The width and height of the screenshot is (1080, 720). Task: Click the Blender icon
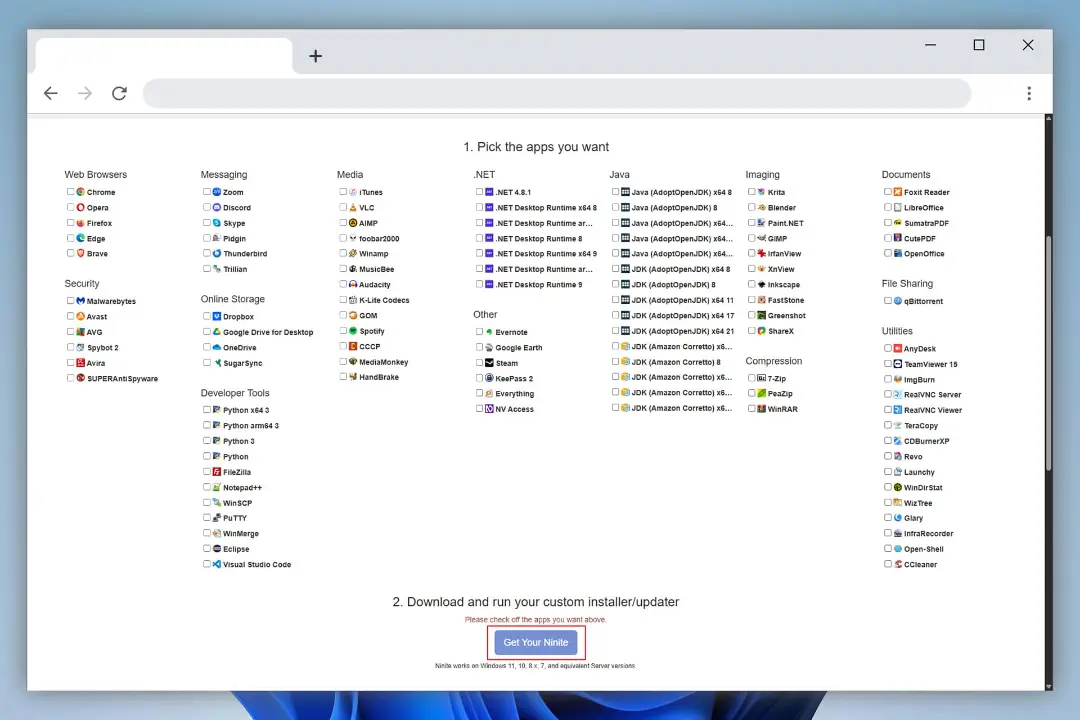click(x=762, y=207)
